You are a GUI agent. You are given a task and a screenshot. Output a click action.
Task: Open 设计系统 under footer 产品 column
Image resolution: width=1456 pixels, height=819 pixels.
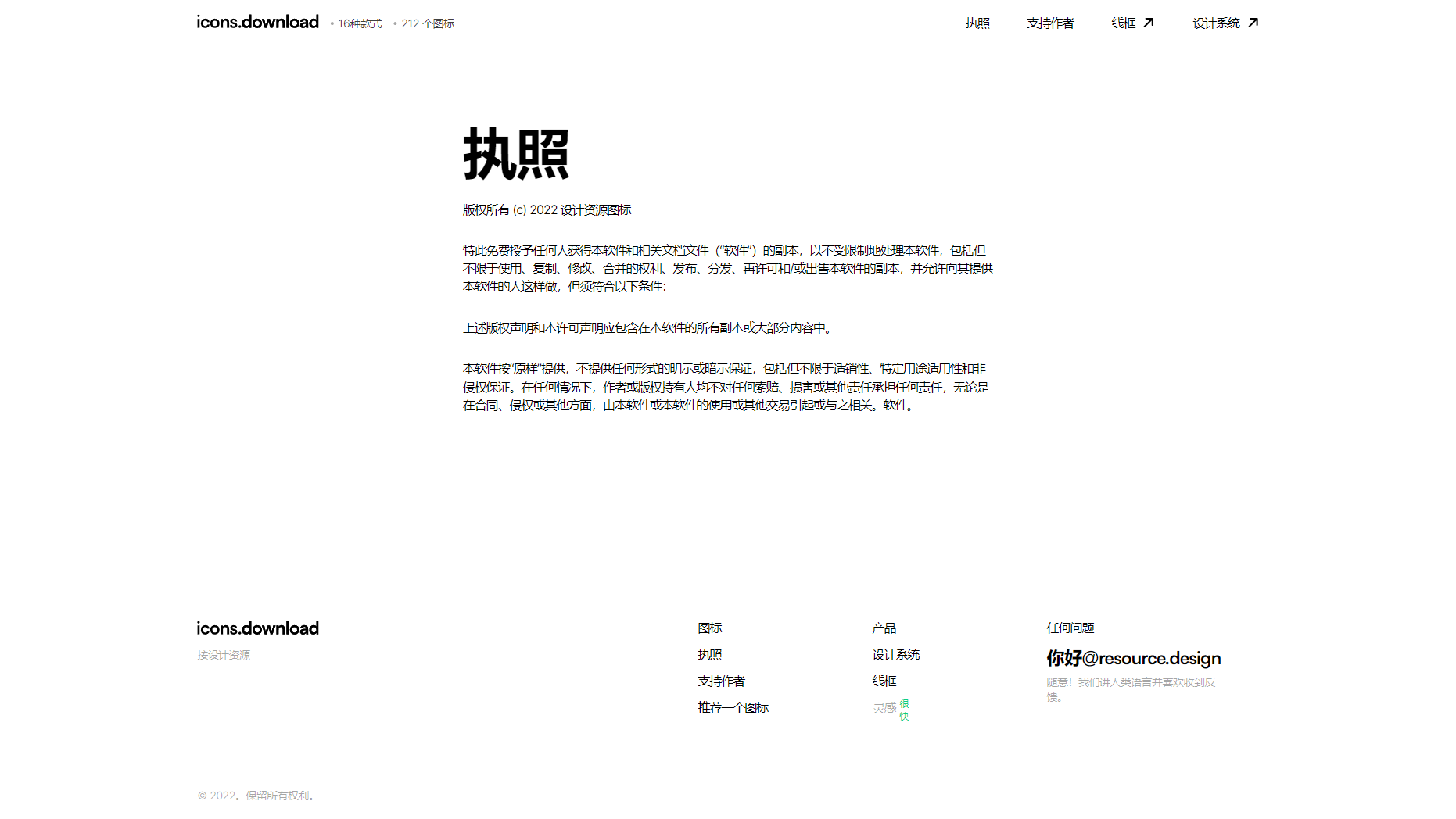point(895,655)
